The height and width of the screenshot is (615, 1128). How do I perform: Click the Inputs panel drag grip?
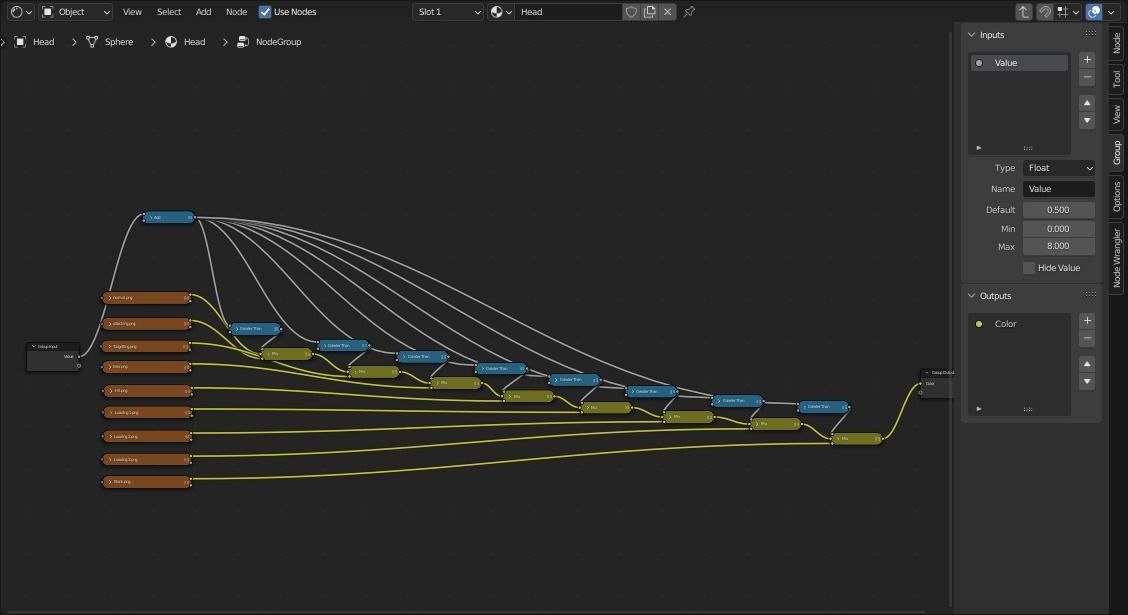tap(1091, 34)
